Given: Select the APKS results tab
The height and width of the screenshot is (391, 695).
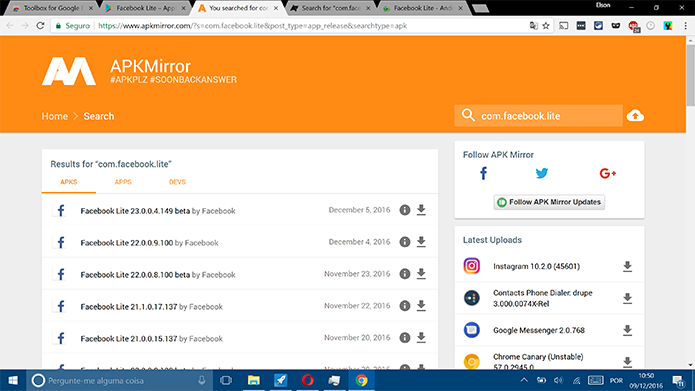Looking at the screenshot, I should (69, 182).
